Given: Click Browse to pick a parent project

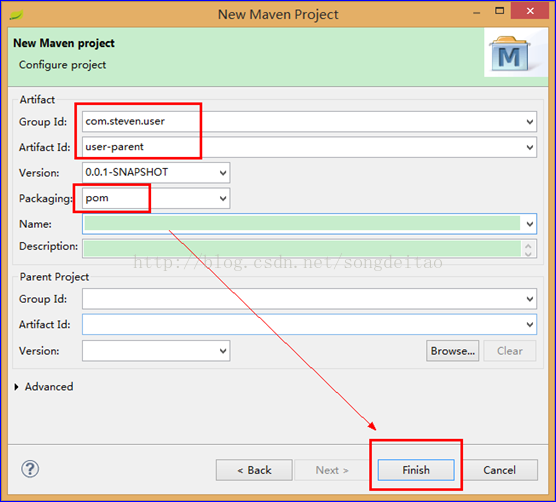Looking at the screenshot, I should pos(452,351).
